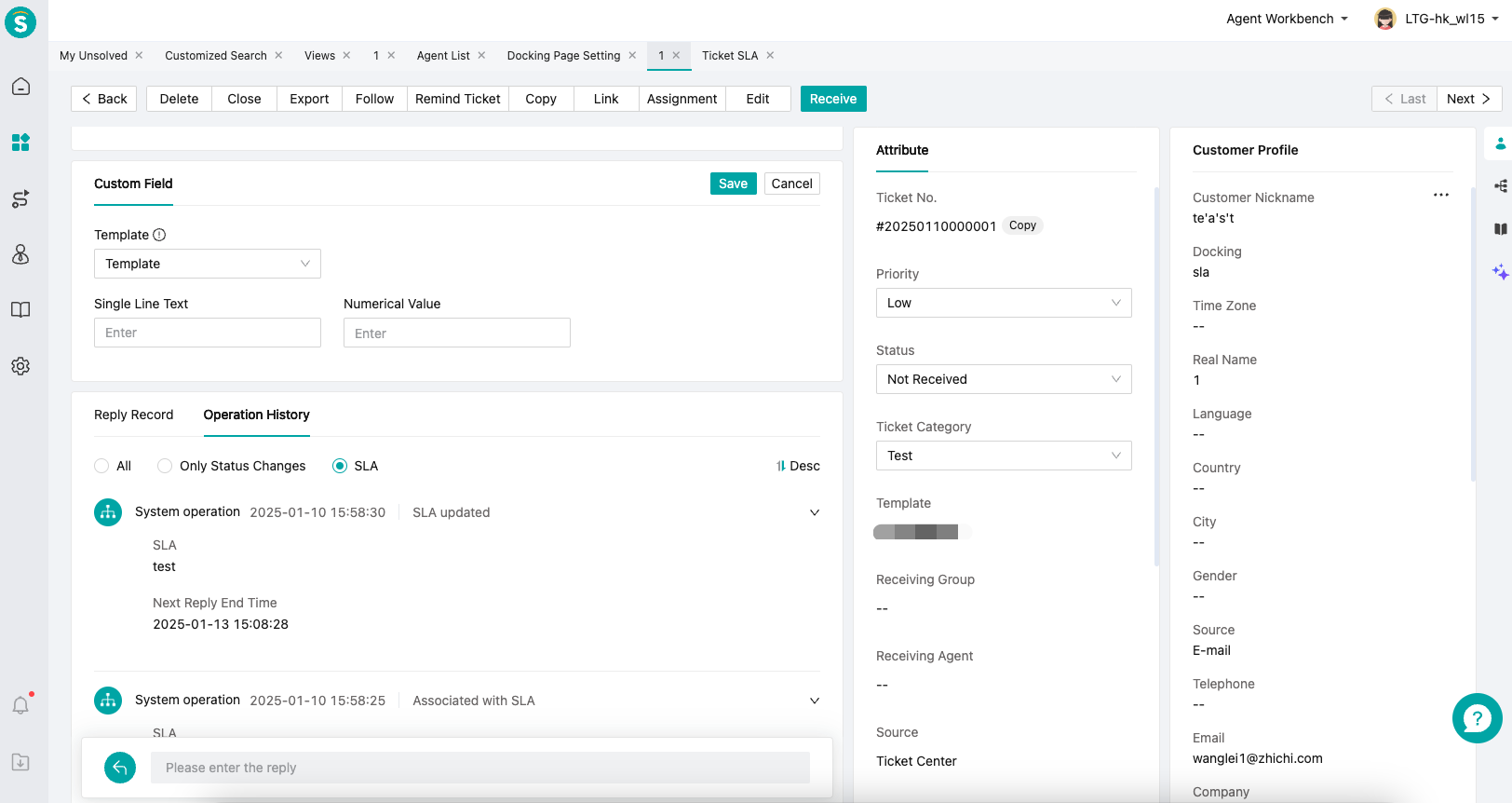Click the email wanglei1@zhichi.com
The image size is (1512, 803).
click(x=1258, y=758)
